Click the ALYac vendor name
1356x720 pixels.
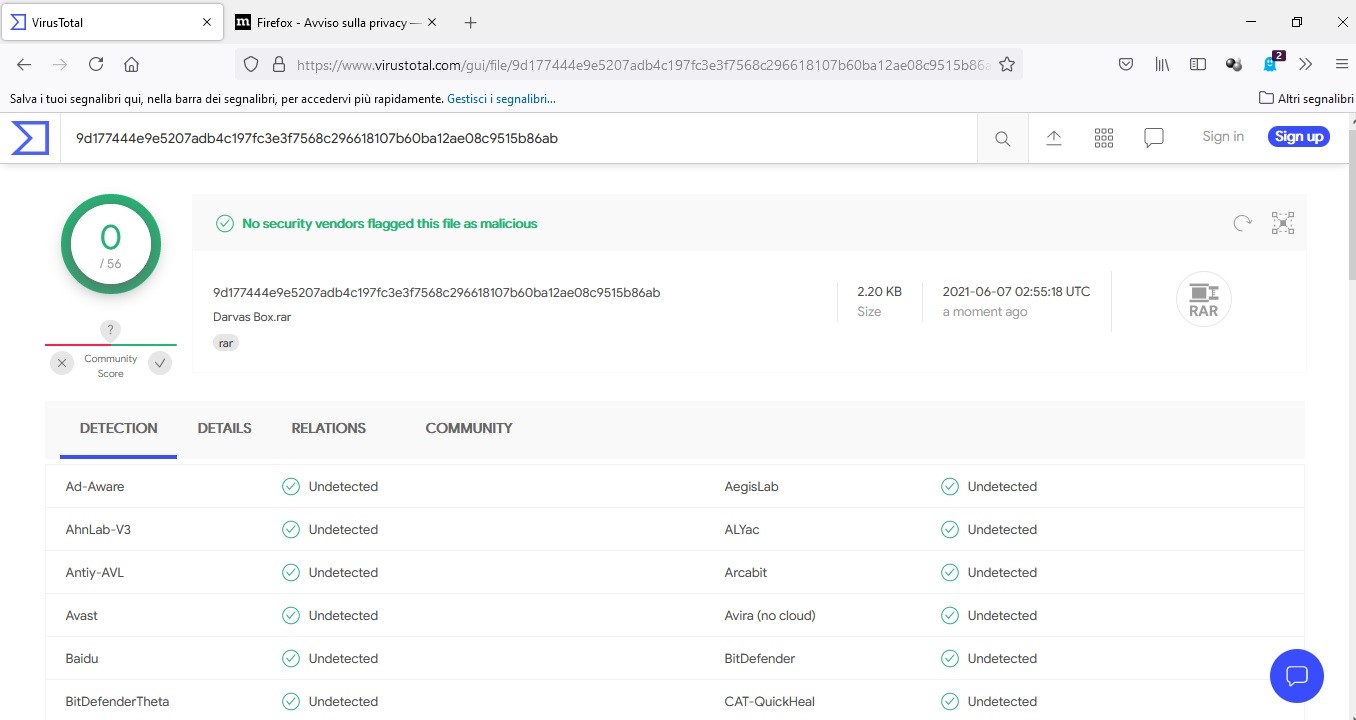click(x=743, y=530)
